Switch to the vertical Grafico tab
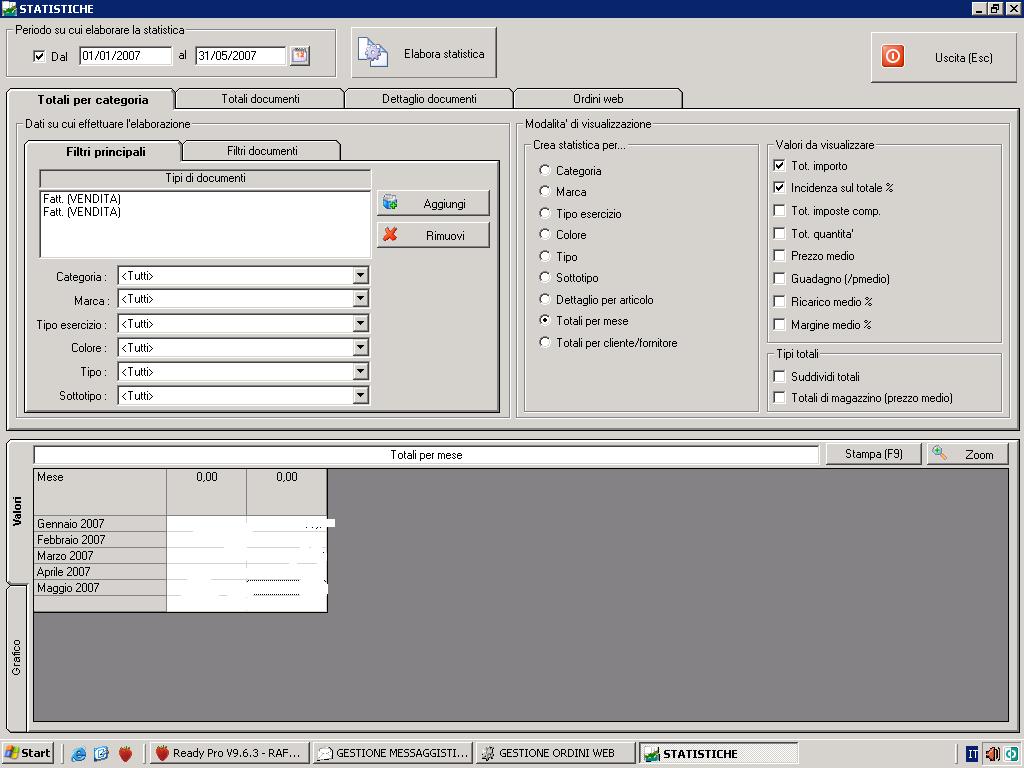 pos(16,657)
